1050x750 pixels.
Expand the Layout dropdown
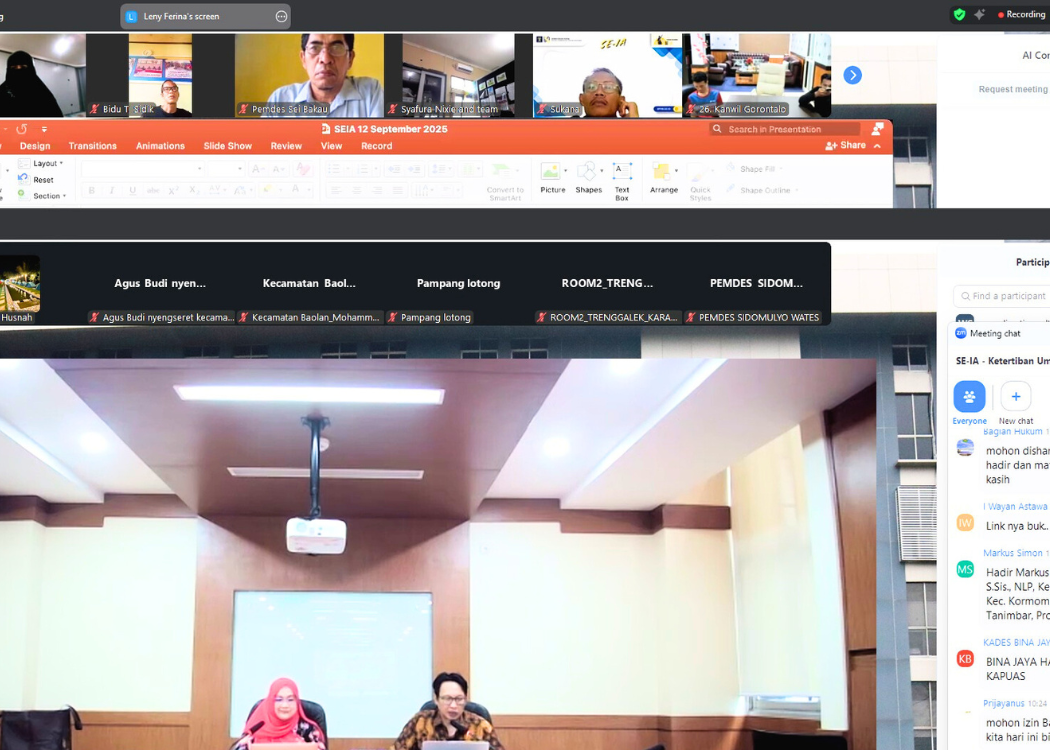47,163
